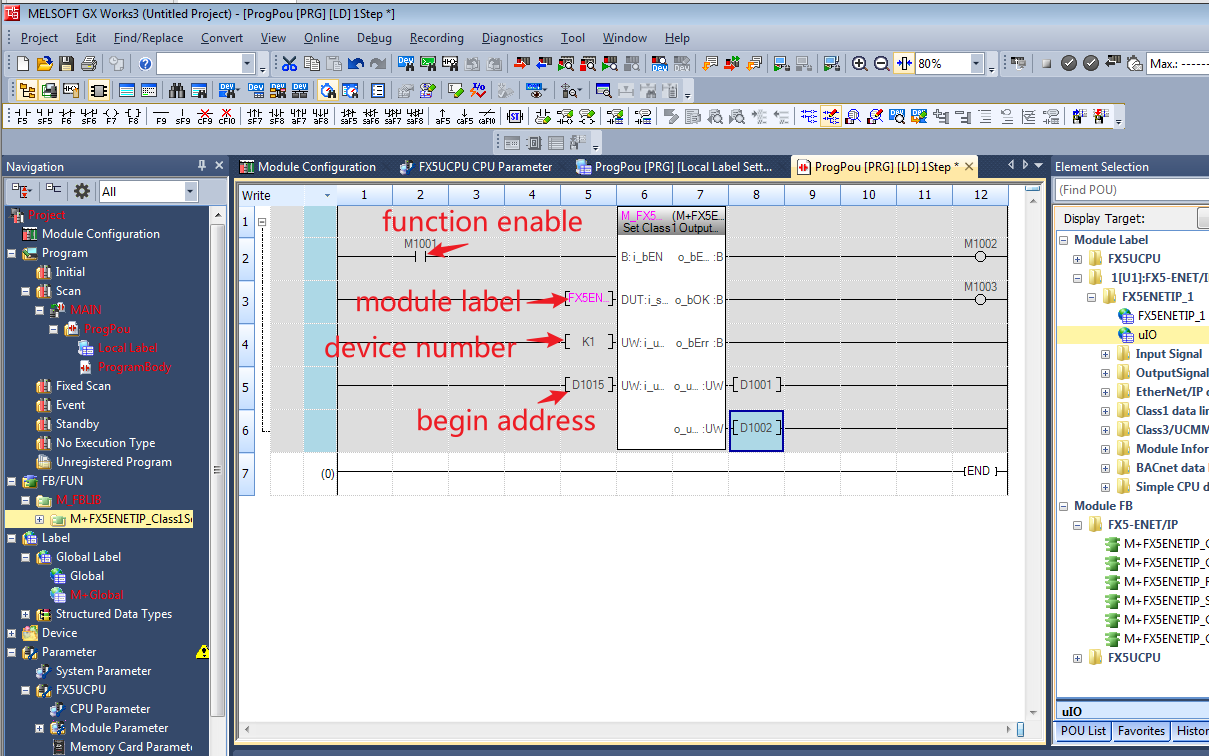Click the D1001 output cell
Viewport: 1209px width, 756px height.
(x=756, y=385)
